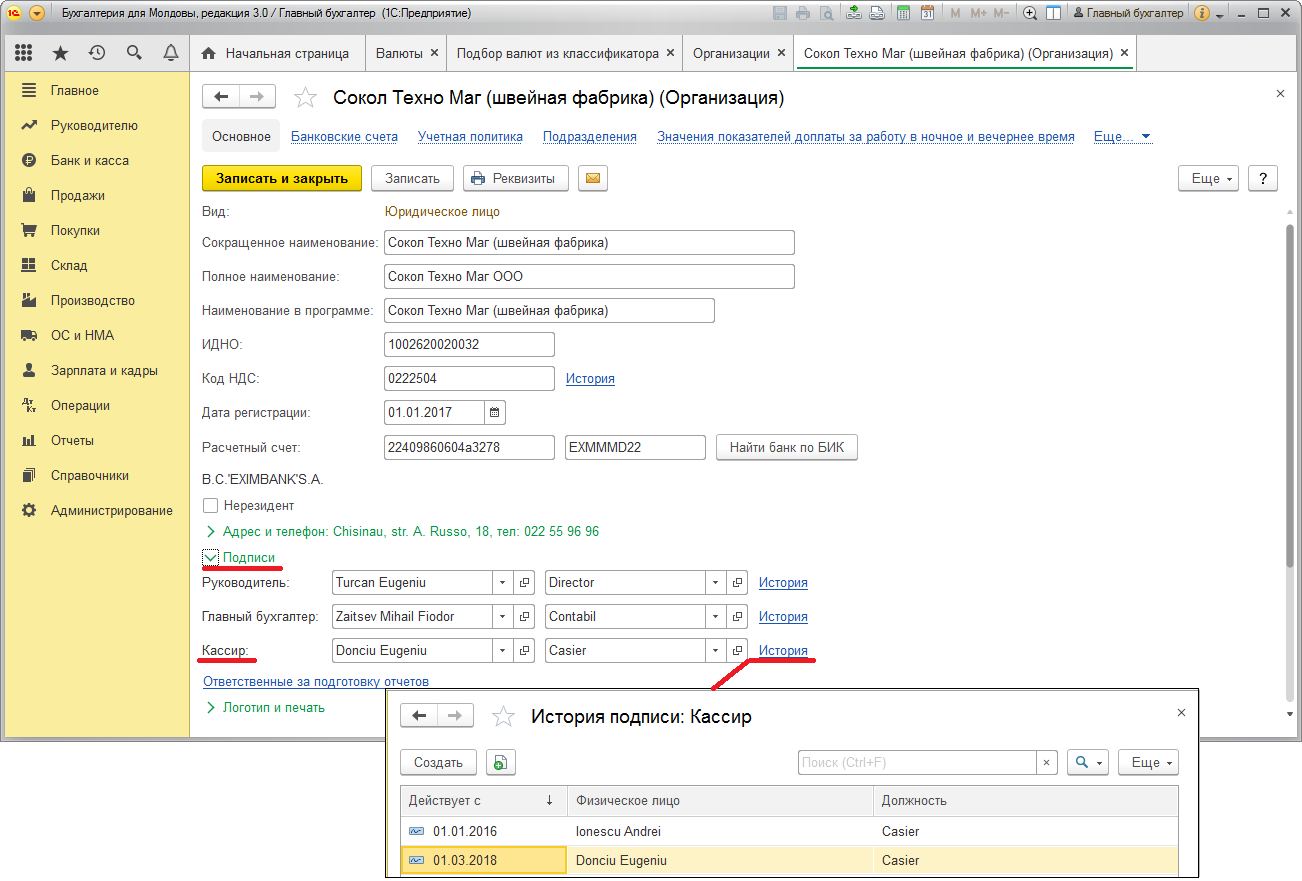This screenshot has width=1302, height=881.
Task: Go forward in organization form
Action: point(257,97)
